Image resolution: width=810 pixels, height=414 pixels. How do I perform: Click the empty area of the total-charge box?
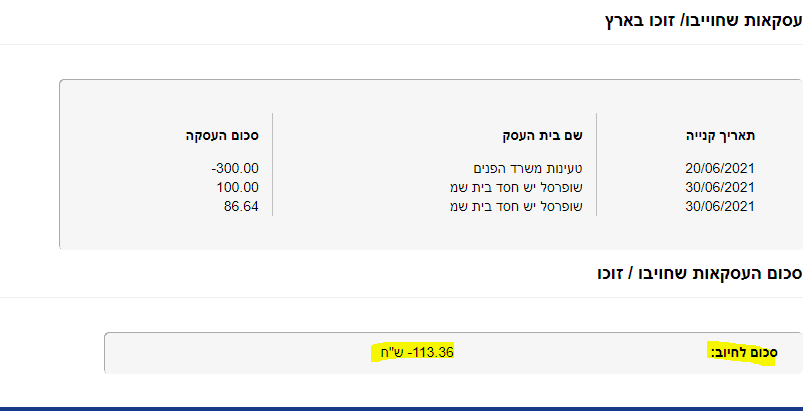tap(232, 353)
